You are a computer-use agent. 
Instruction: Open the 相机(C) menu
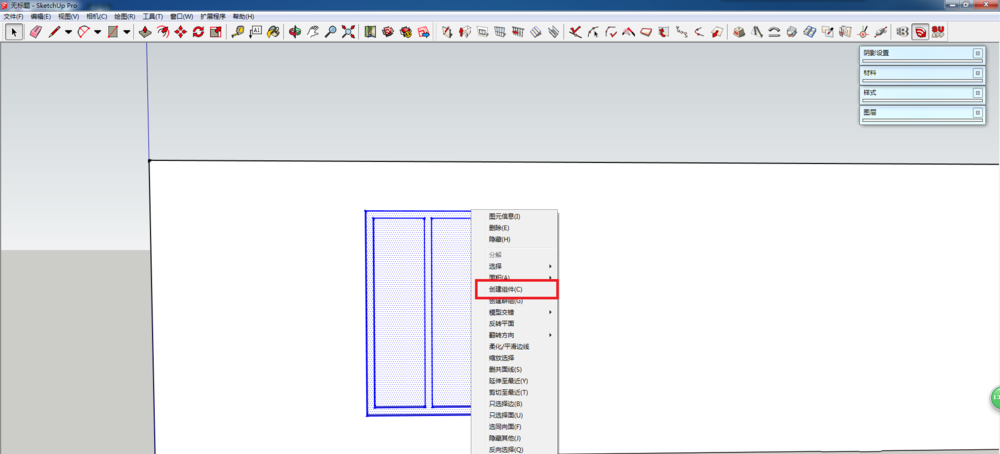(97, 16)
